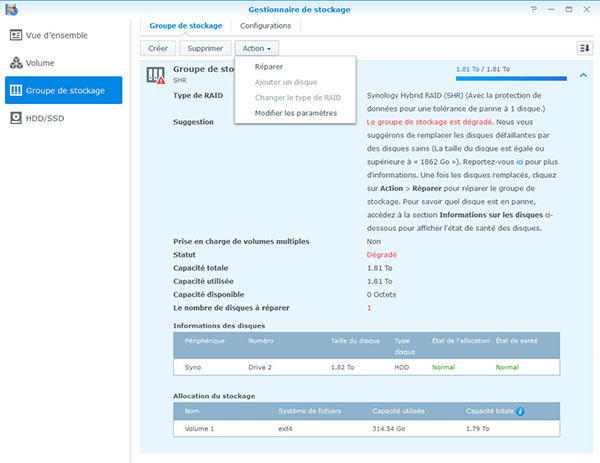Screen dimensions: 600x463
Task: Choose Réparer from the Action menu
Action: coord(269,66)
